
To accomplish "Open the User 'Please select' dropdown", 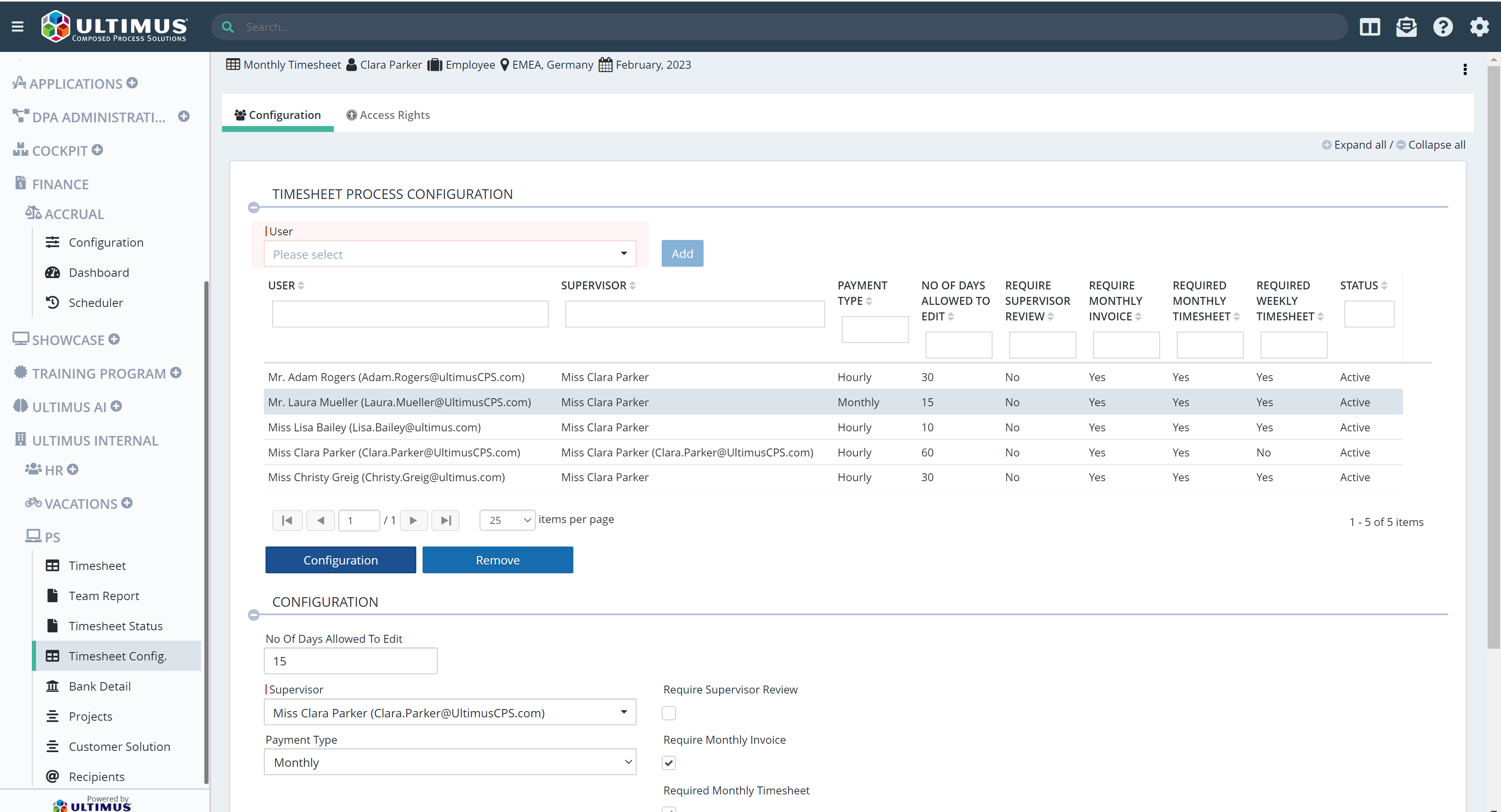I will [449, 254].
